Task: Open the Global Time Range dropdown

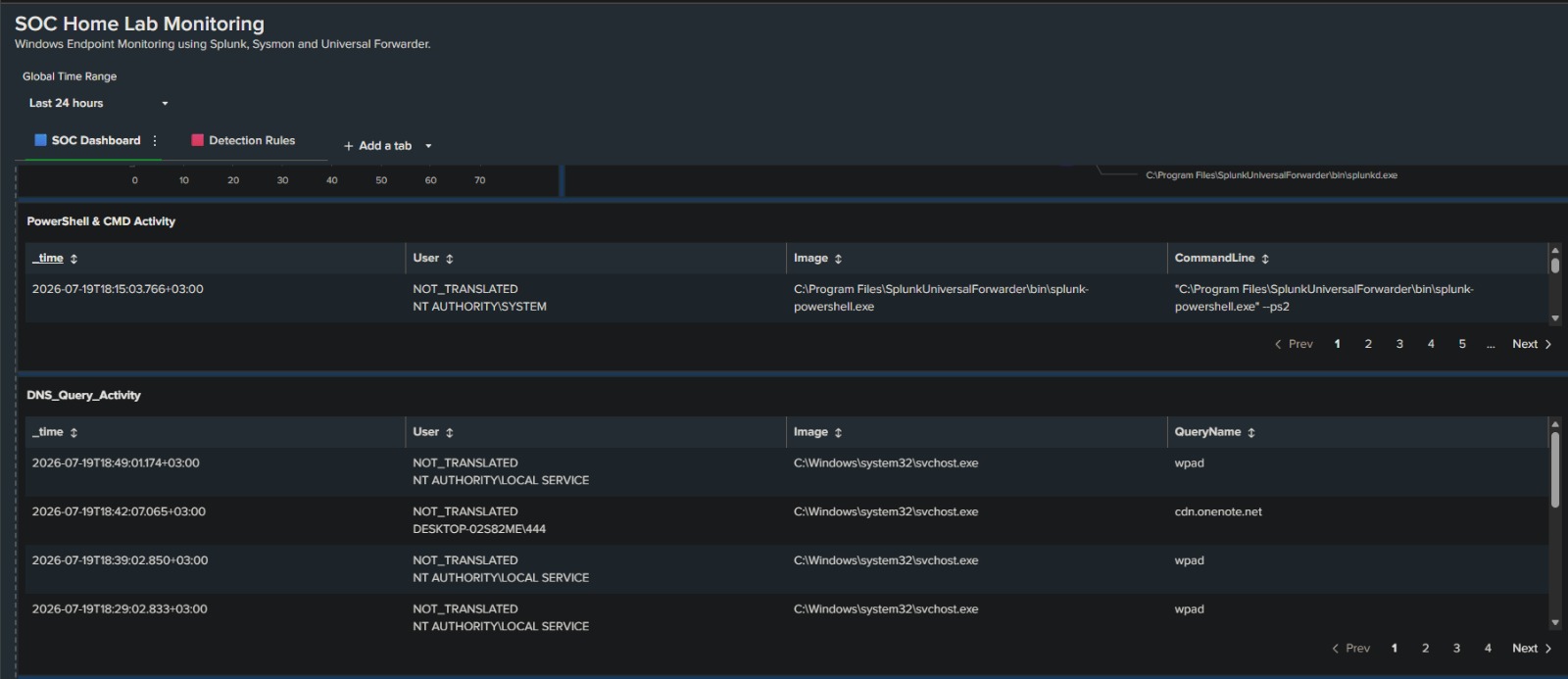Action: [x=98, y=103]
